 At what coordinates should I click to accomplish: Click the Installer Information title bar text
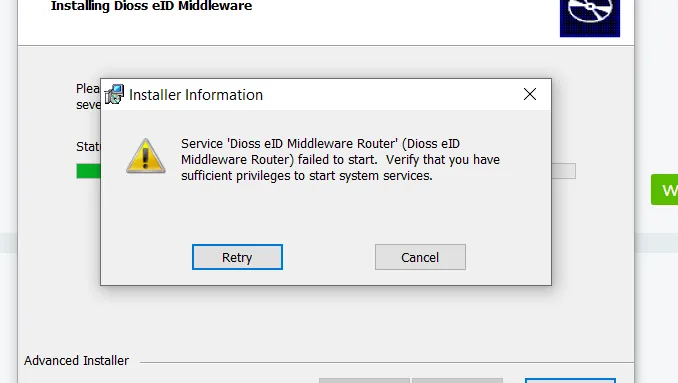(196, 95)
